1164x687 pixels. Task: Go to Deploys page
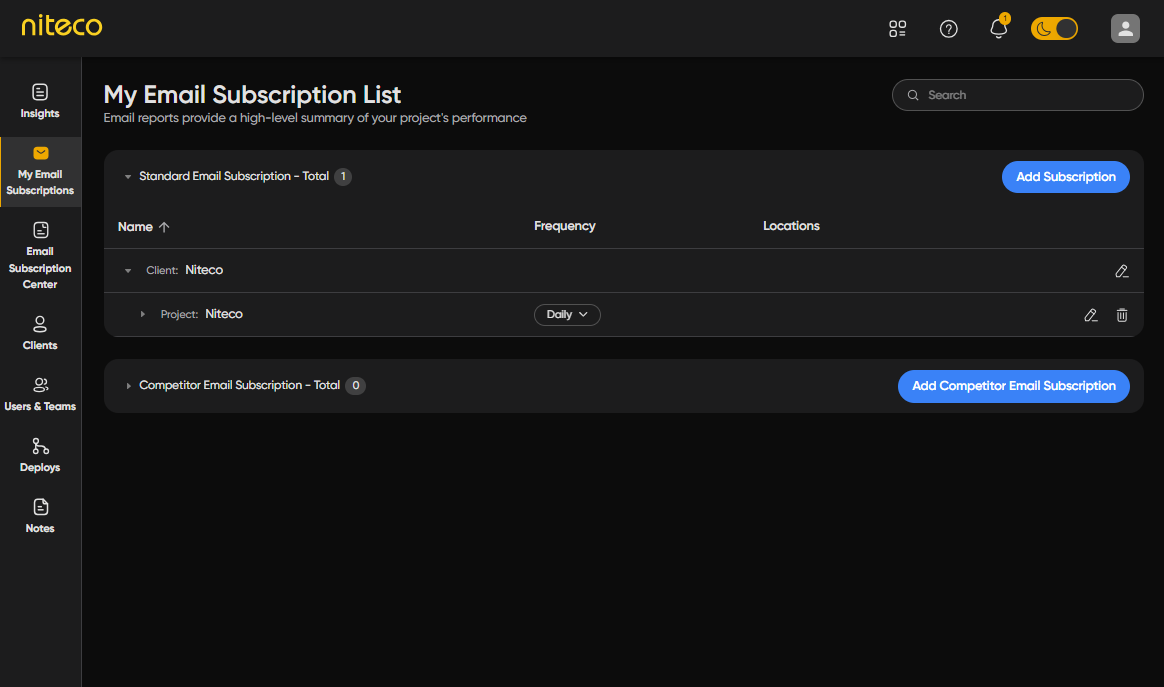coord(40,455)
